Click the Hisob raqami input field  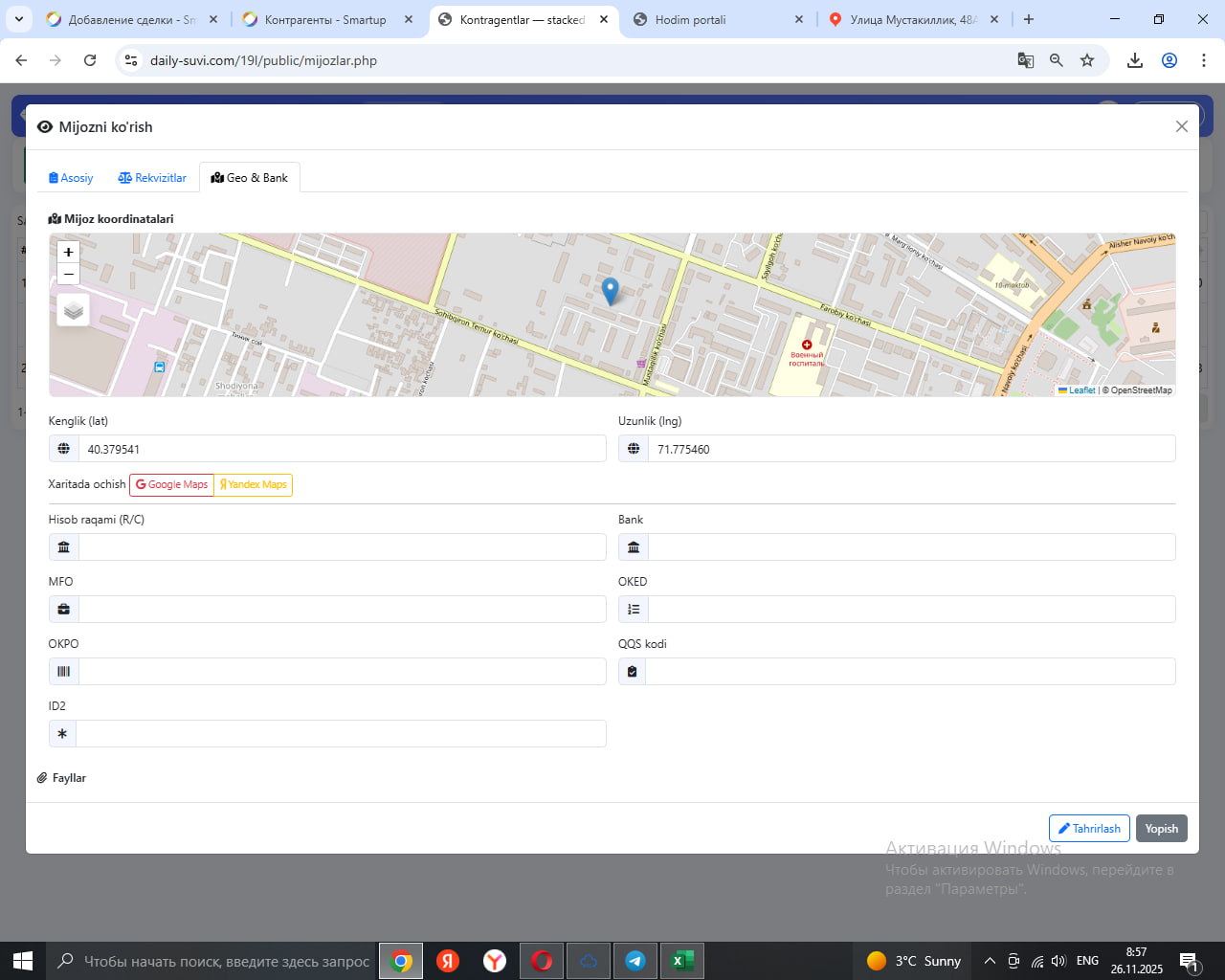pos(342,547)
